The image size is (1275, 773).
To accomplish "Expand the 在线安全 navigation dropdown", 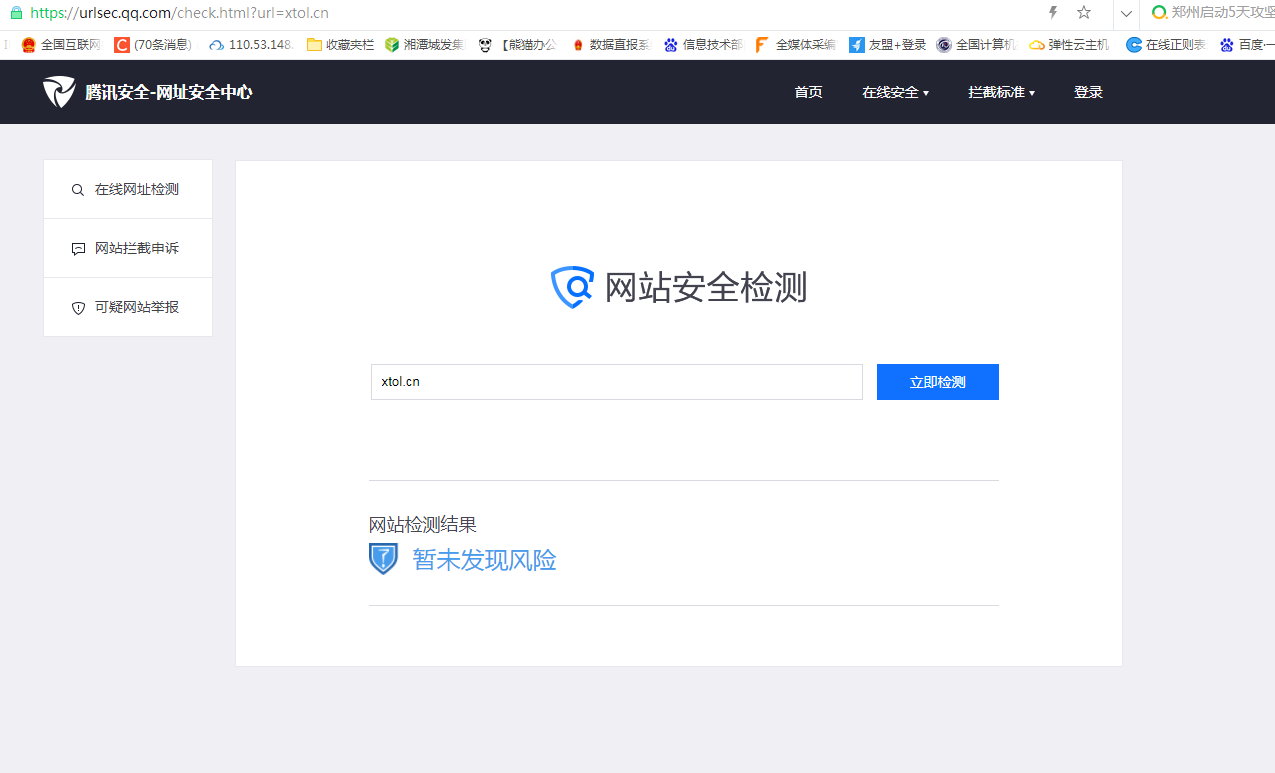I will tap(895, 92).
